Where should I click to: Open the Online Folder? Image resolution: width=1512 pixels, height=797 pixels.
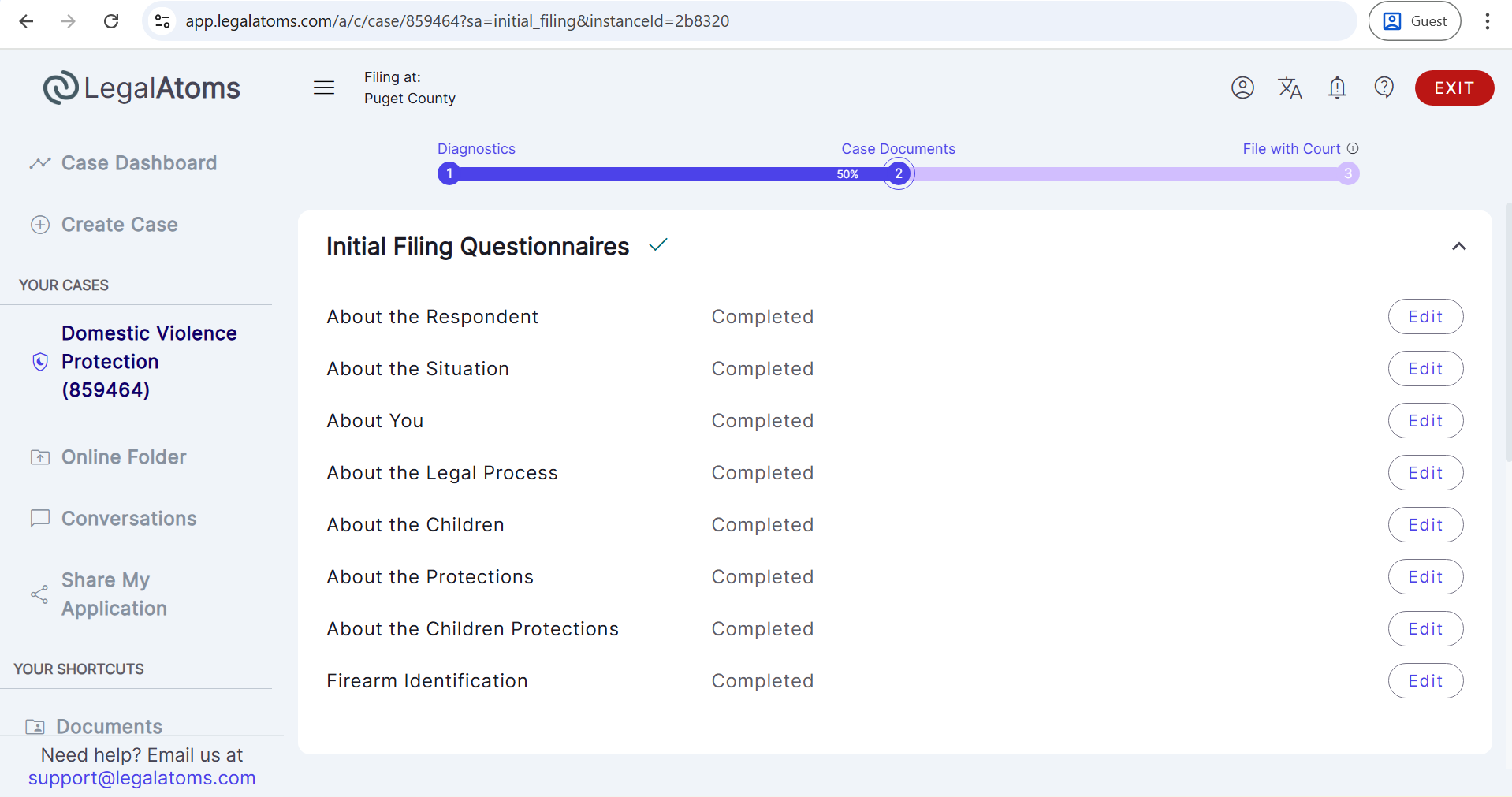coord(124,457)
